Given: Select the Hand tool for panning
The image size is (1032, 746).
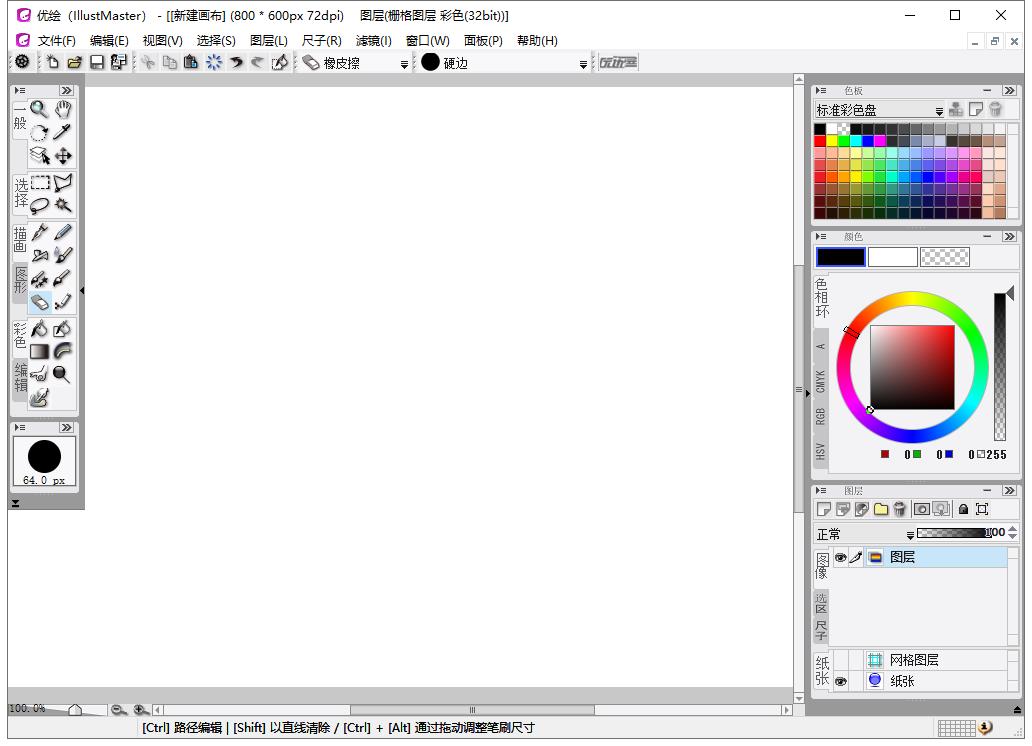Looking at the screenshot, I should pos(60,110).
